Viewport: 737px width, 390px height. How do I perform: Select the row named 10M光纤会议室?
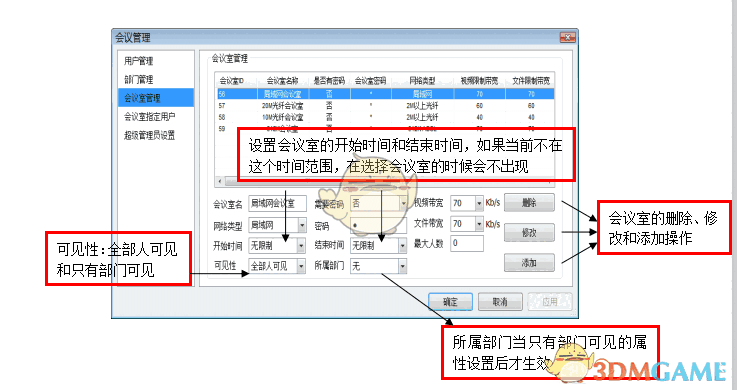385,117
